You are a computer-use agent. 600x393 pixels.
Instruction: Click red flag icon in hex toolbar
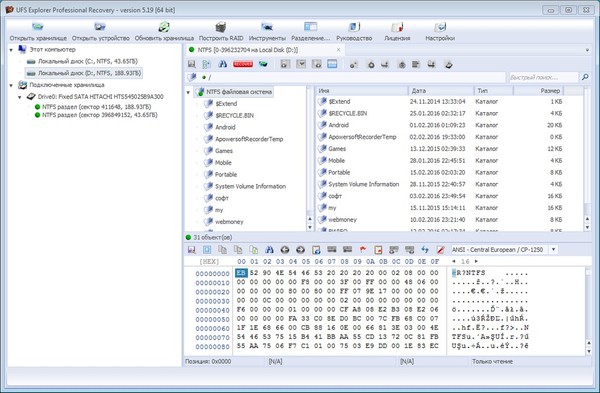coord(363,250)
